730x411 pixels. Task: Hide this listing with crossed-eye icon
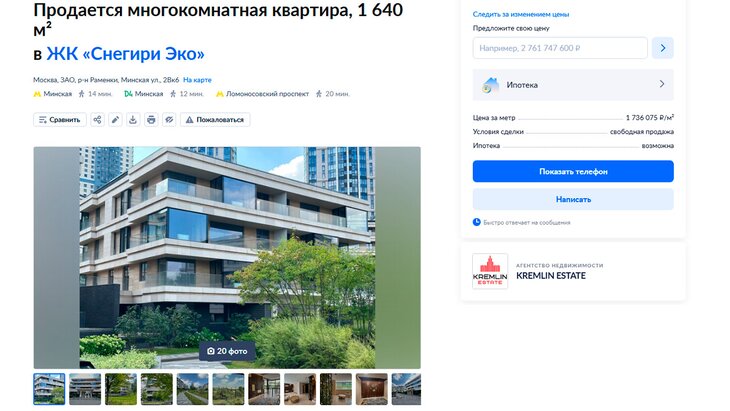coord(169,120)
